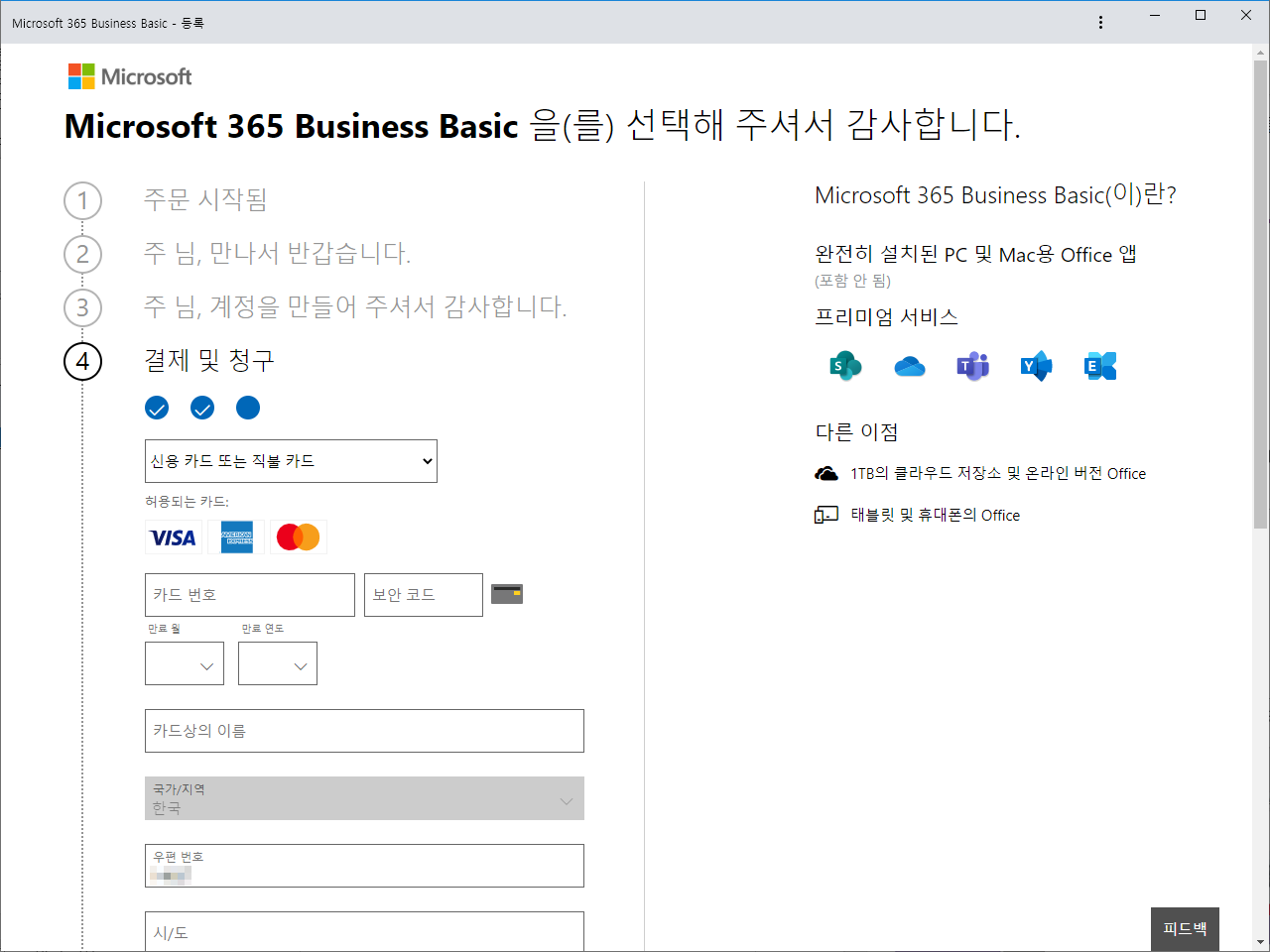Viewport: 1270px width, 952px height.
Task: Click the Teams service icon
Action: pos(972,366)
